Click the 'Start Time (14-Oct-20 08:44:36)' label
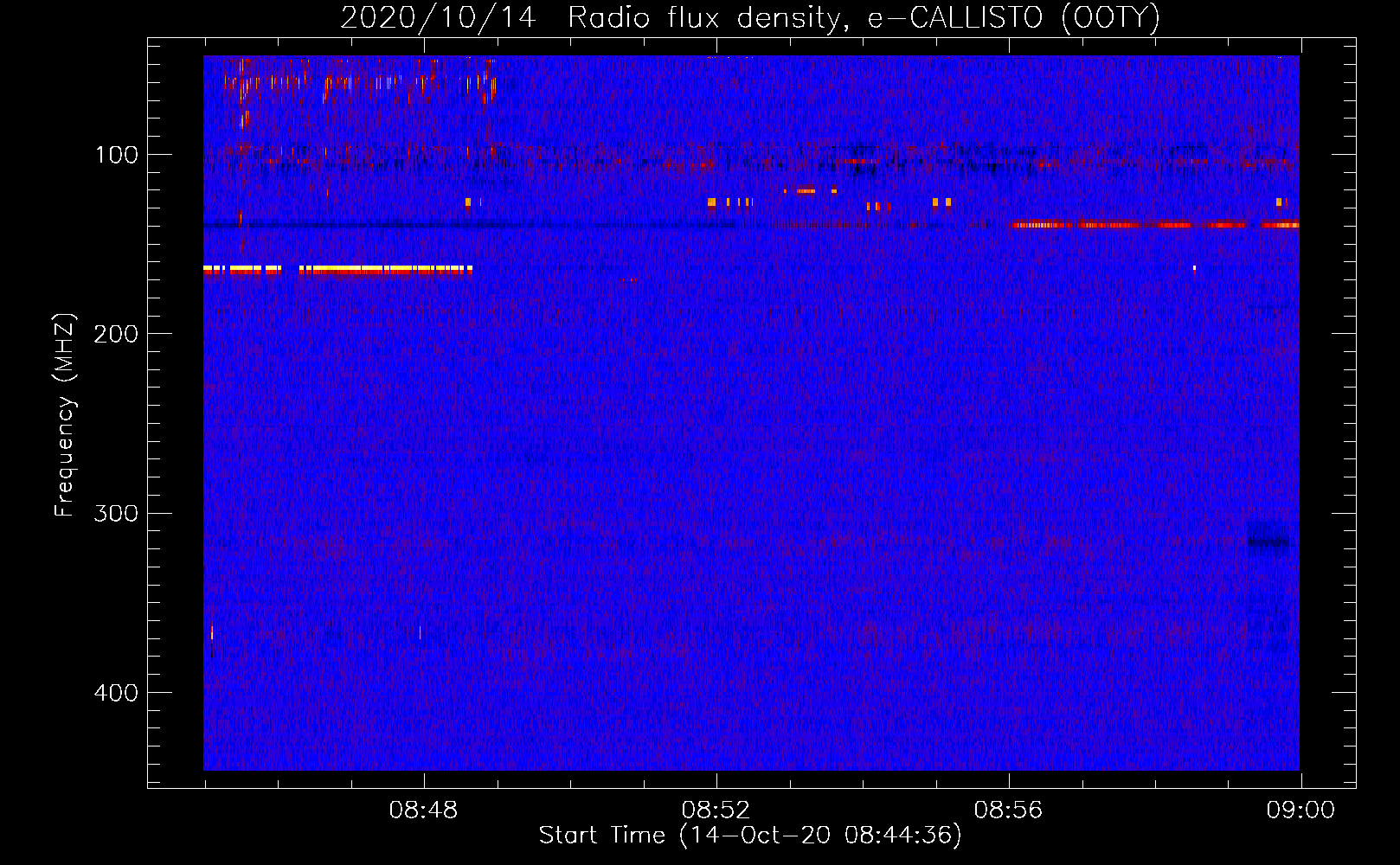 pos(750,835)
